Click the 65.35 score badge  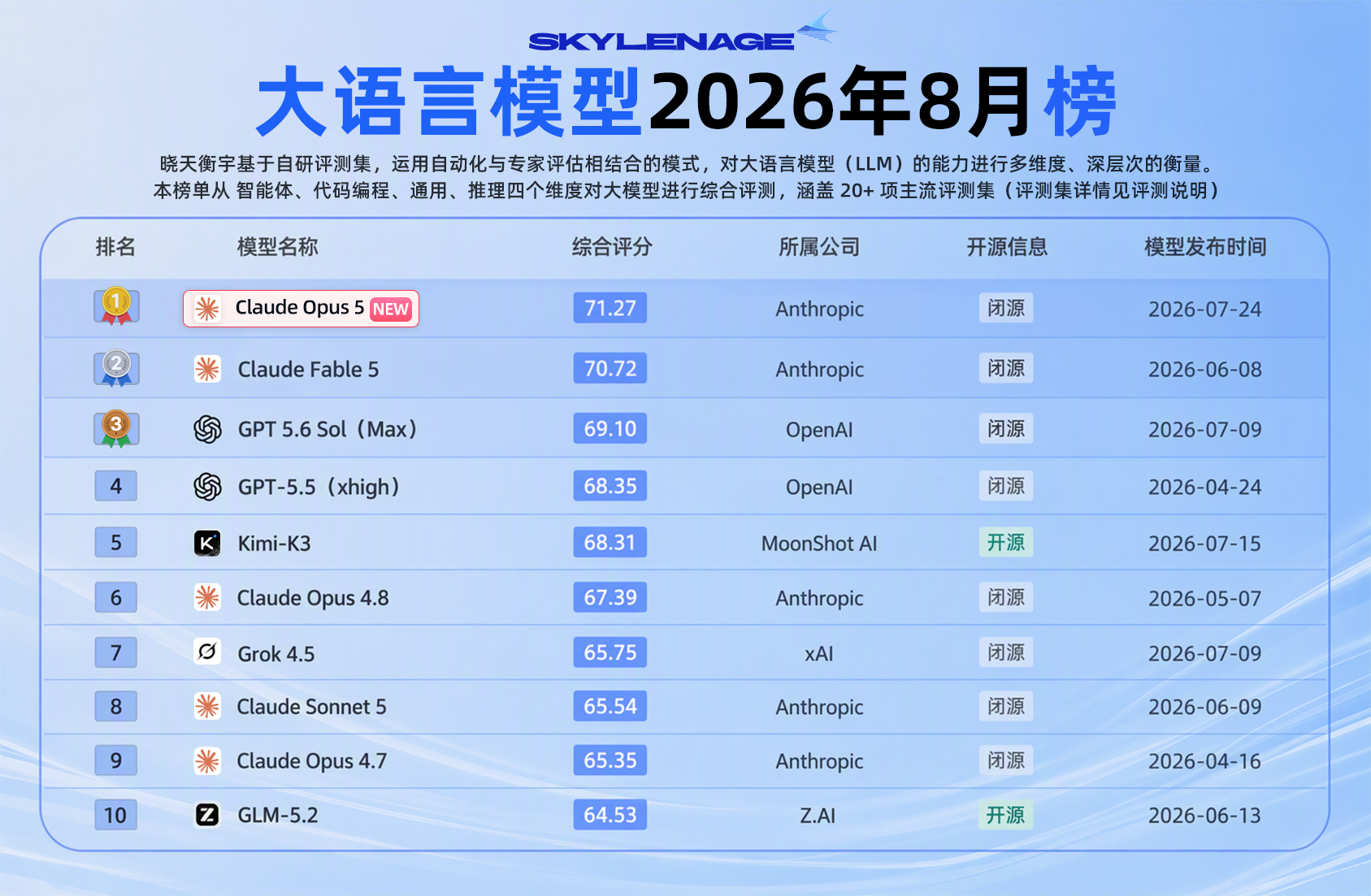610,760
